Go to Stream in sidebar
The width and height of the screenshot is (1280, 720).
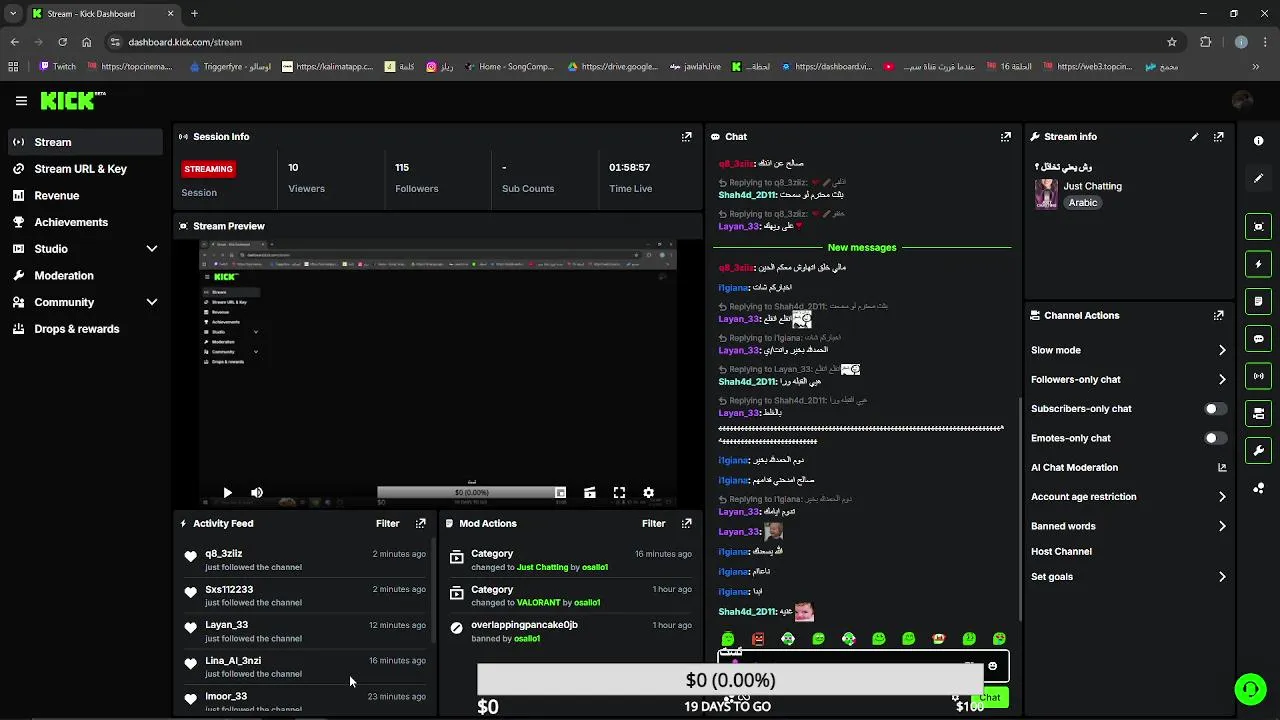(85, 142)
